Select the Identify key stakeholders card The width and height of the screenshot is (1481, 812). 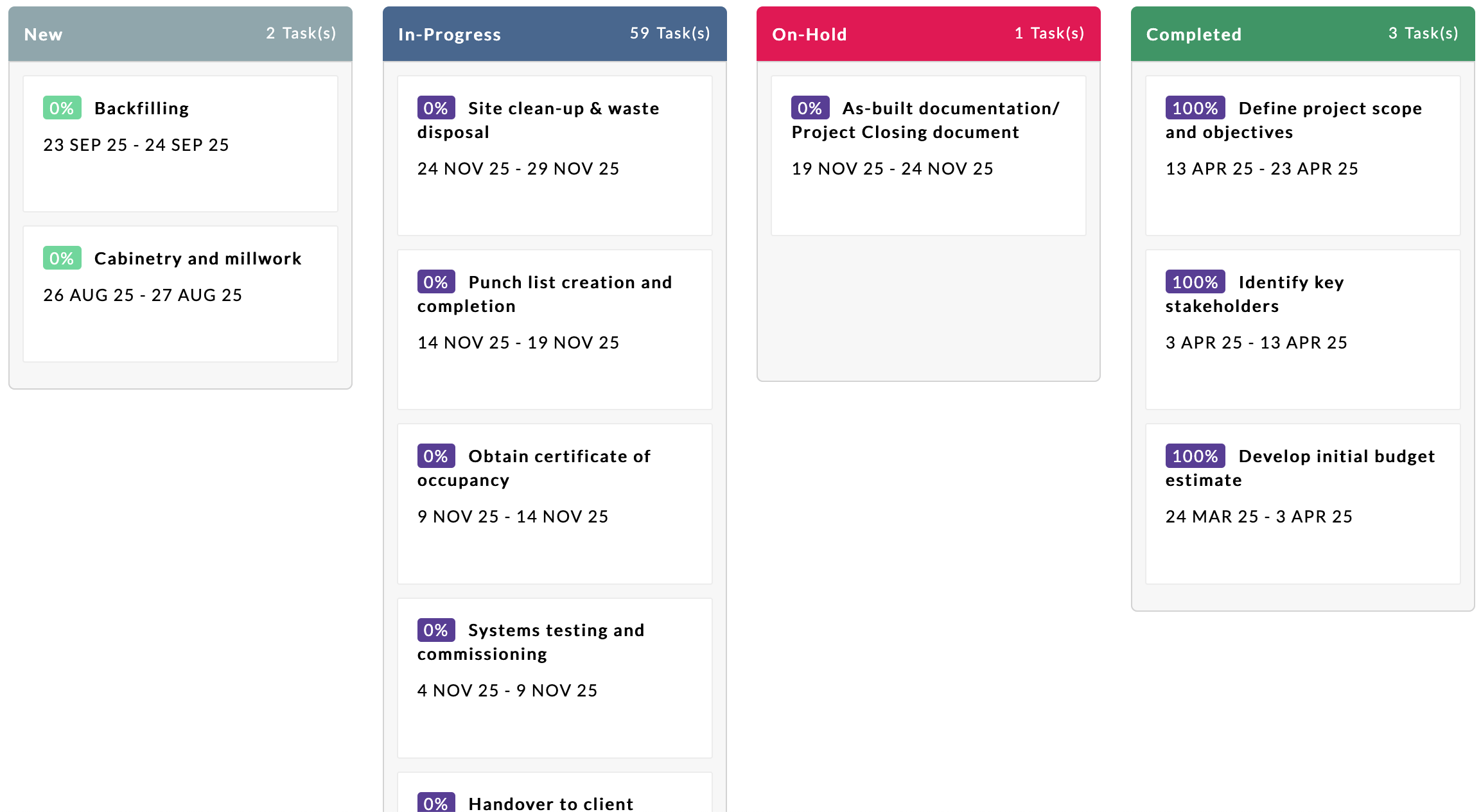pos(1302,329)
